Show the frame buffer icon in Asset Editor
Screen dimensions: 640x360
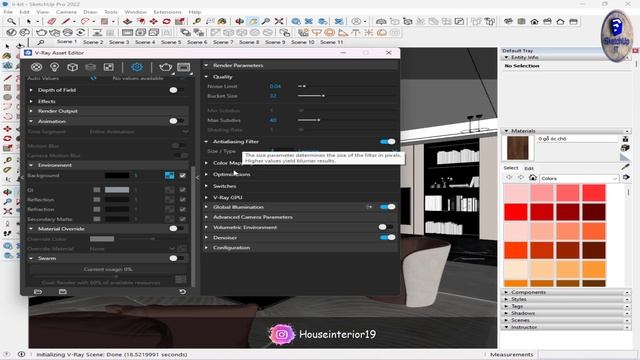tap(183, 67)
